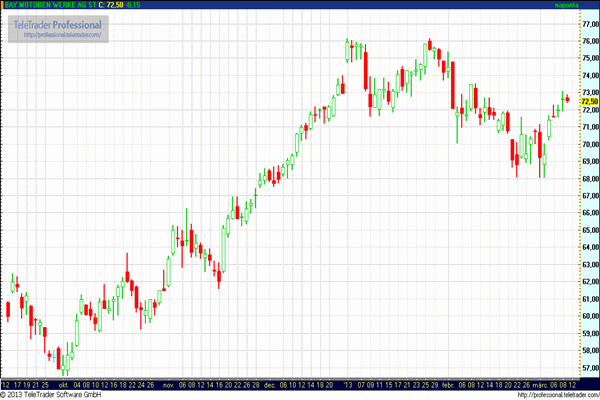Select the nov. month on the time axis
This screenshot has width=600, height=400.
tap(169, 384)
